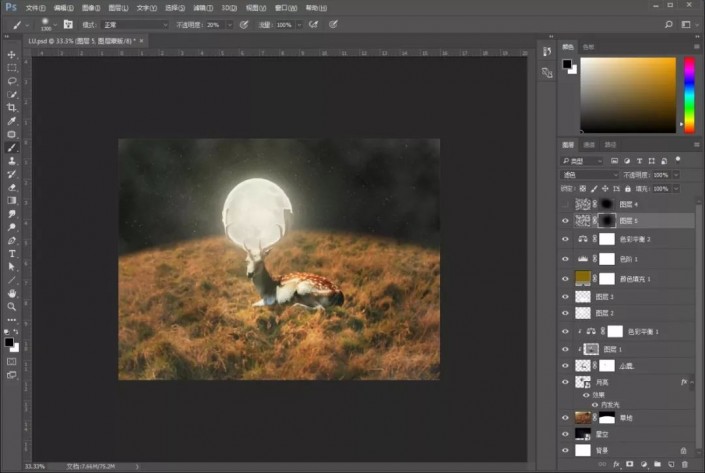Viewport: 705px width, 473px height.
Task: Open the 图像(I) menu
Action: click(91, 8)
